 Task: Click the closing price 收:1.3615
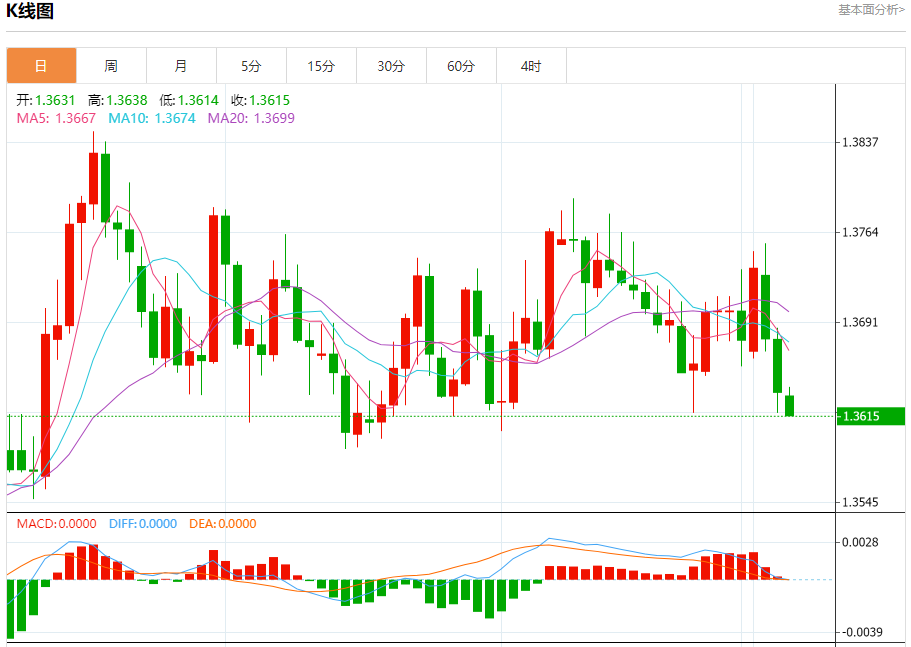click(x=261, y=100)
